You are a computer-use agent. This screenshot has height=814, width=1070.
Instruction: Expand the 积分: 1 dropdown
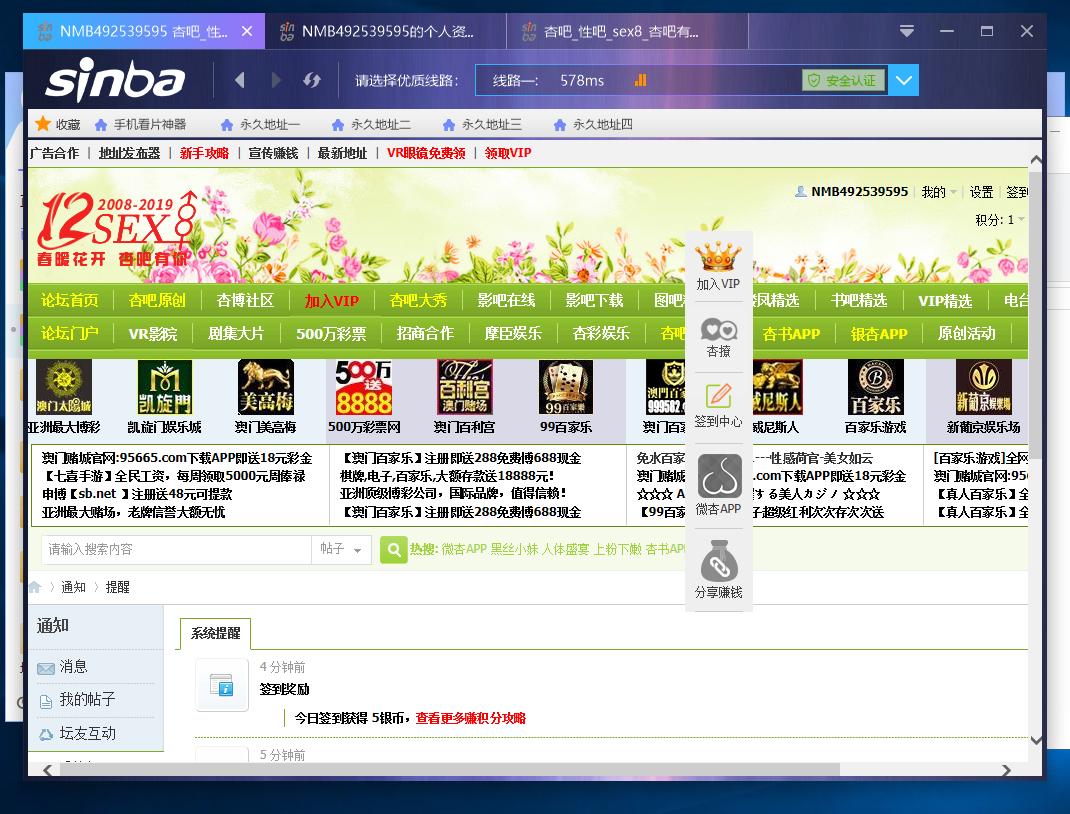[1000, 220]
